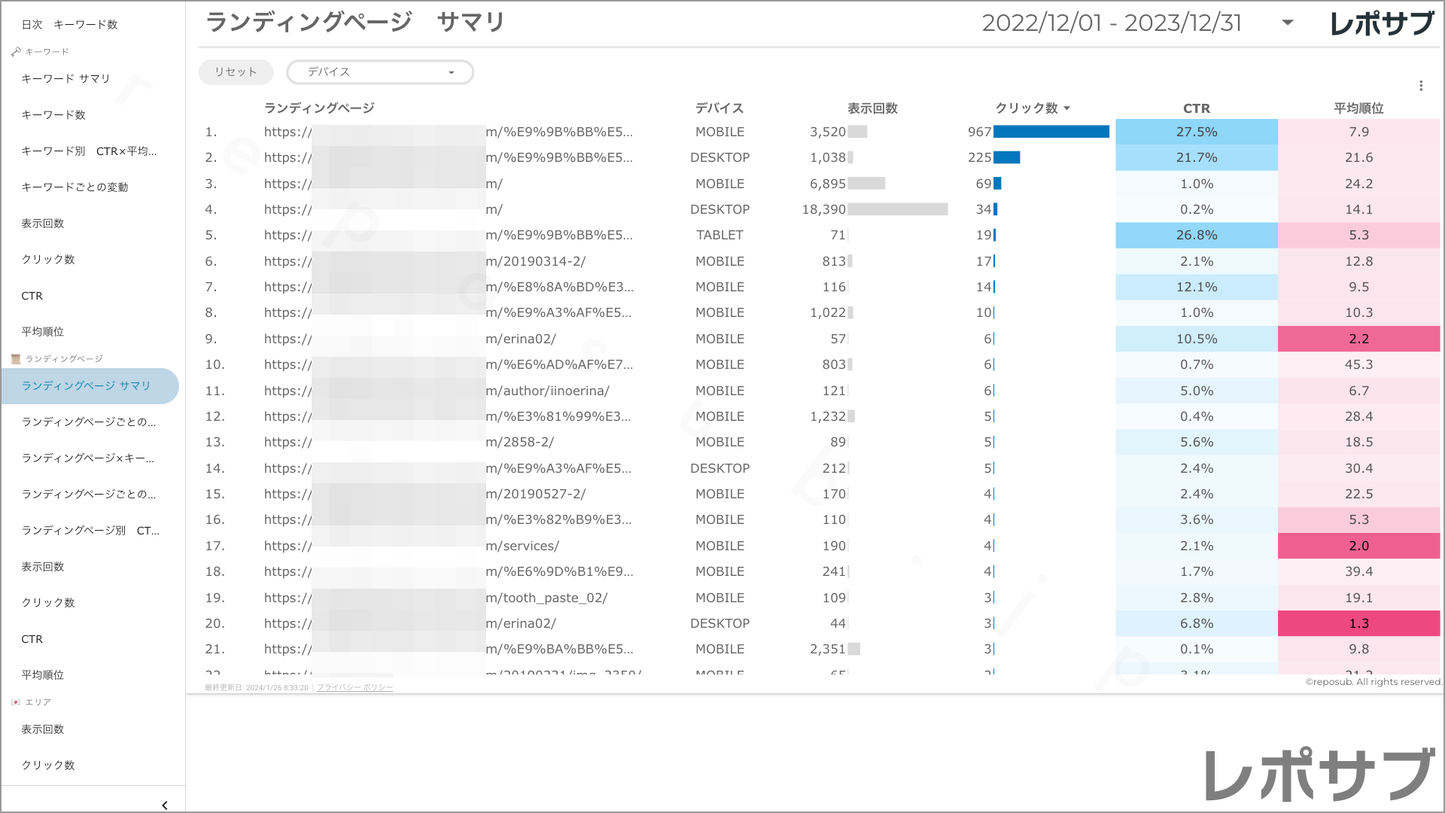1445x813 pixels.
Task: Click the 1.3 平均順位 dark pink cell
Action: [x=1358, y=623]
